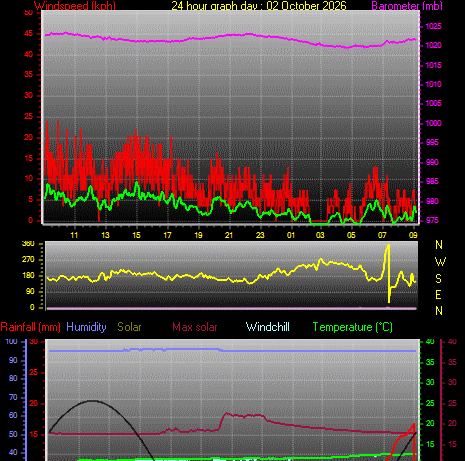Click the Solar legend label
Screen dimensions: 465x461
(x=129, y=327)
